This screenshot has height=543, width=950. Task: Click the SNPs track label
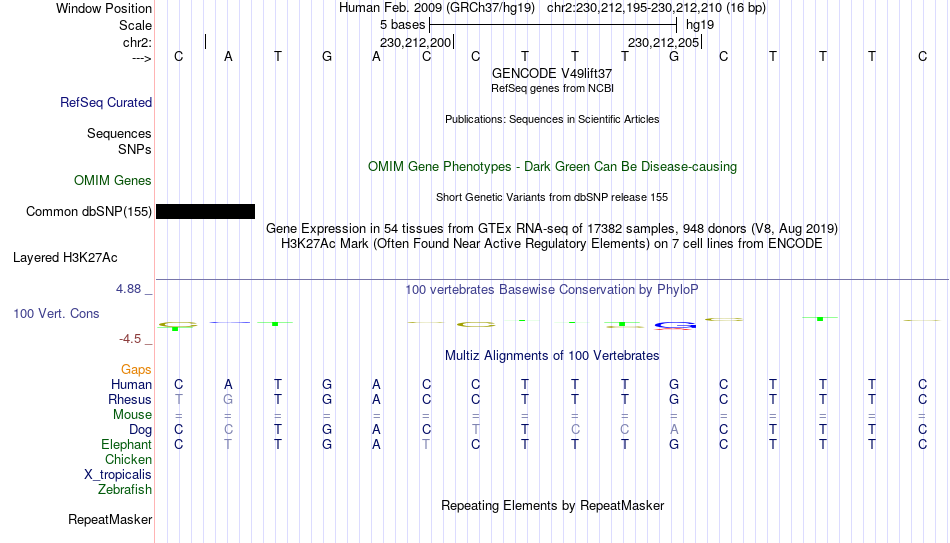[135, 149]
